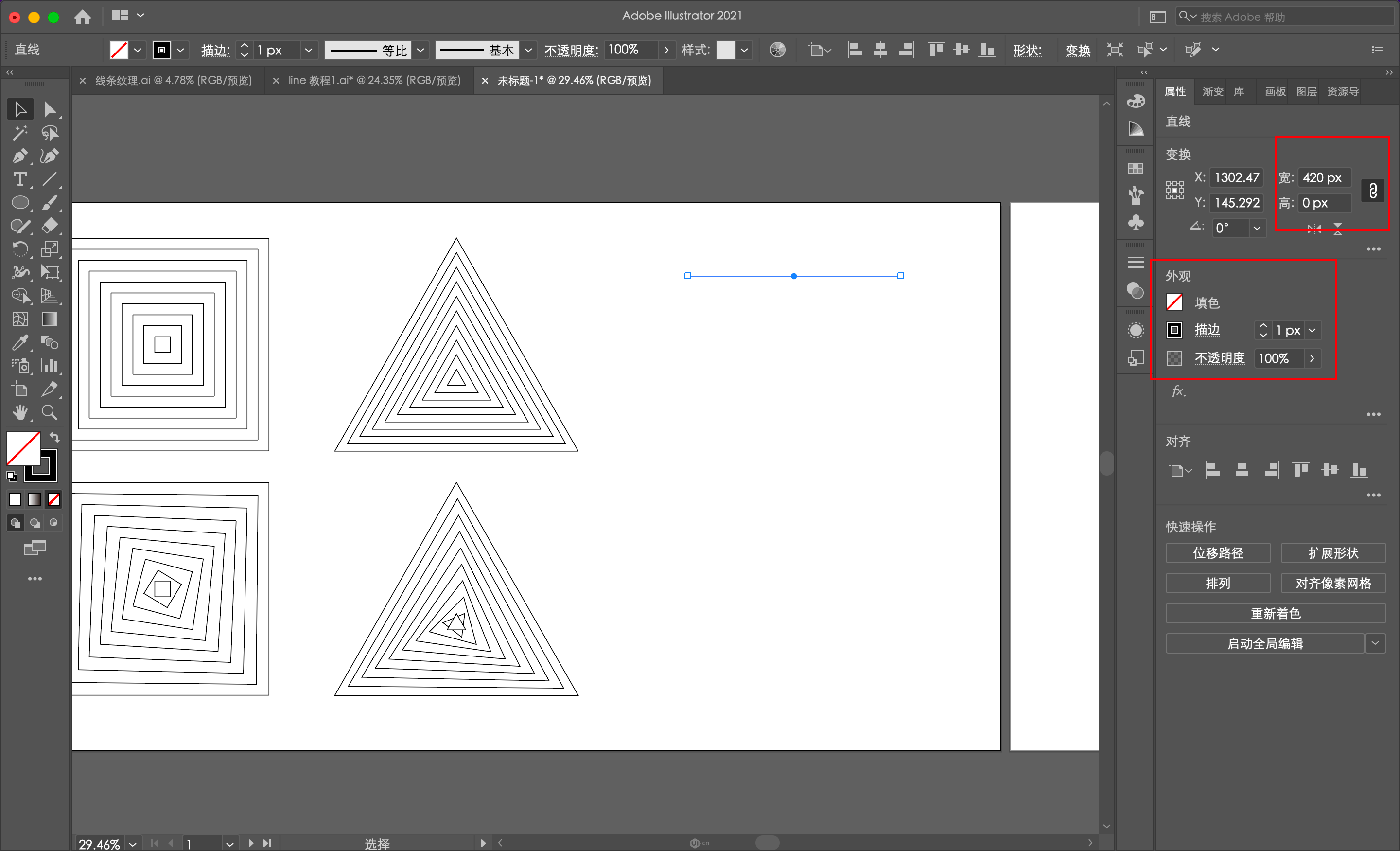Open zoom level dropdown at 29.46%
The width and height of the screenshot is (1400, 851).
click(132, 844)
